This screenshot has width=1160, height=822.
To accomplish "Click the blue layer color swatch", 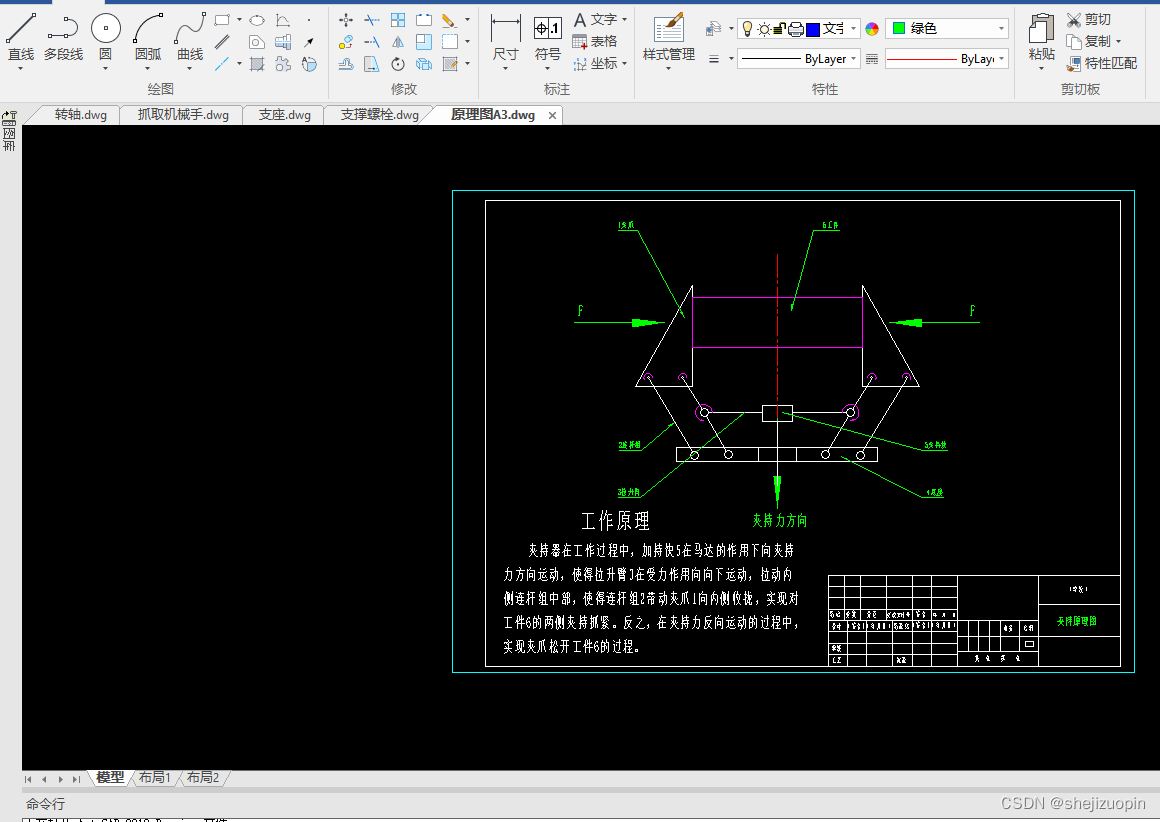I will point(812,29).
